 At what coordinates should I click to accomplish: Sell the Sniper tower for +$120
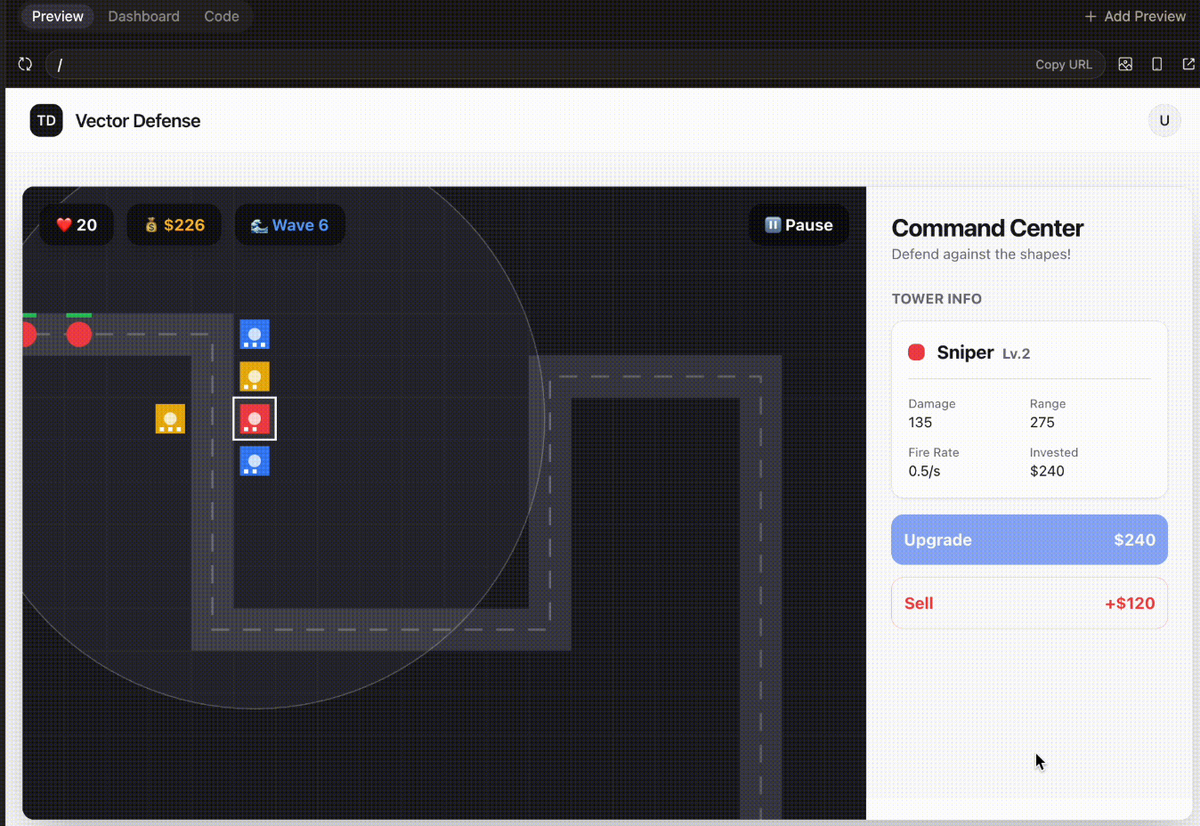click(1029, 603)
